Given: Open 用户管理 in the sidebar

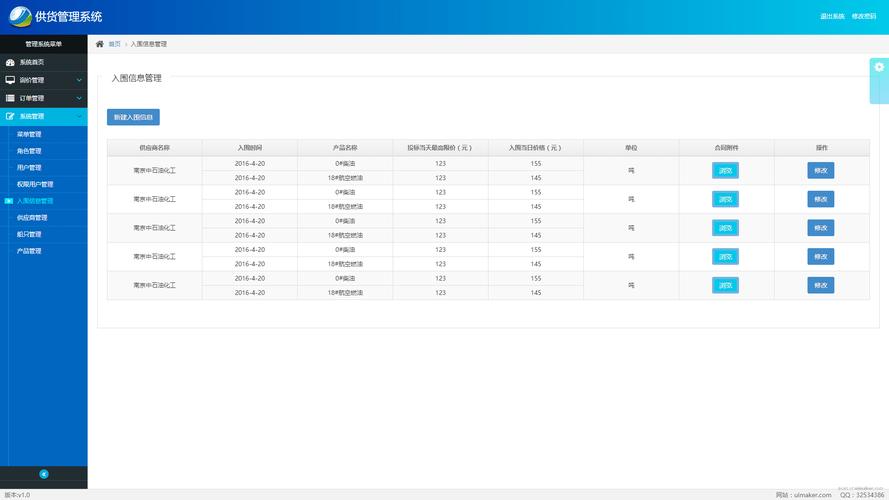Looking at the screenshot, I should (x=29, y=168).
